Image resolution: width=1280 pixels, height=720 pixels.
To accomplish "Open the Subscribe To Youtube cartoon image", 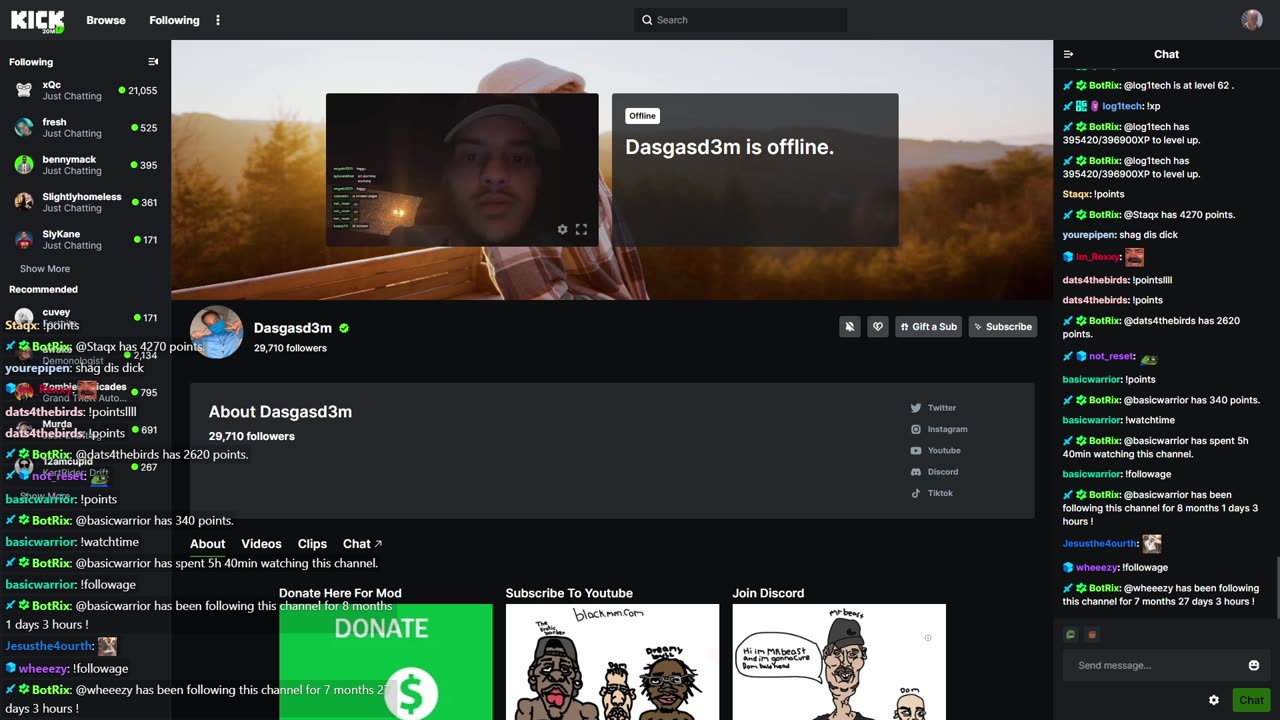I will point(612,662).
